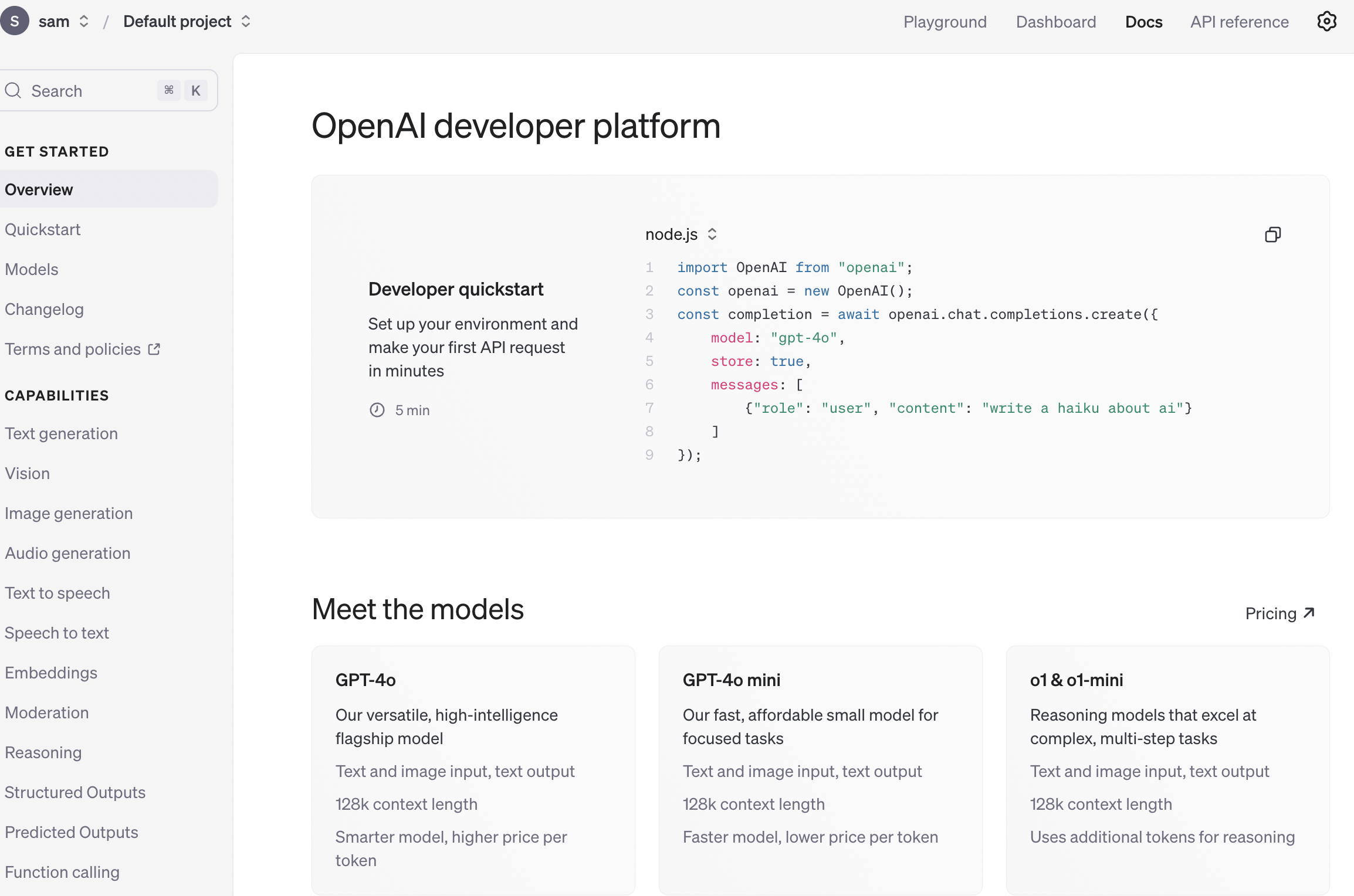Focus the Search input field
This screenshot has height=896, width=1354.
coord(88,91)
